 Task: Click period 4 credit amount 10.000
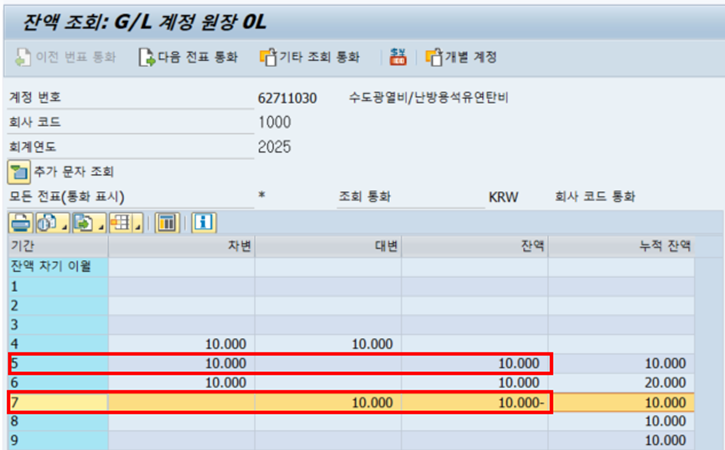(372, 344)
